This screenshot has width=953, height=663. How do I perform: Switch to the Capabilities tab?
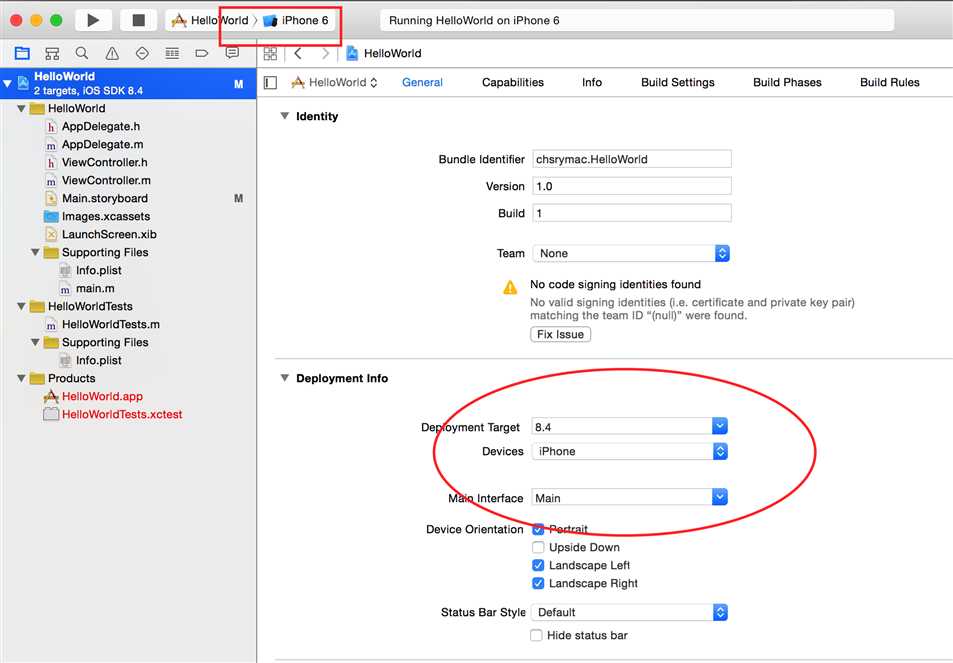[513, 83]
